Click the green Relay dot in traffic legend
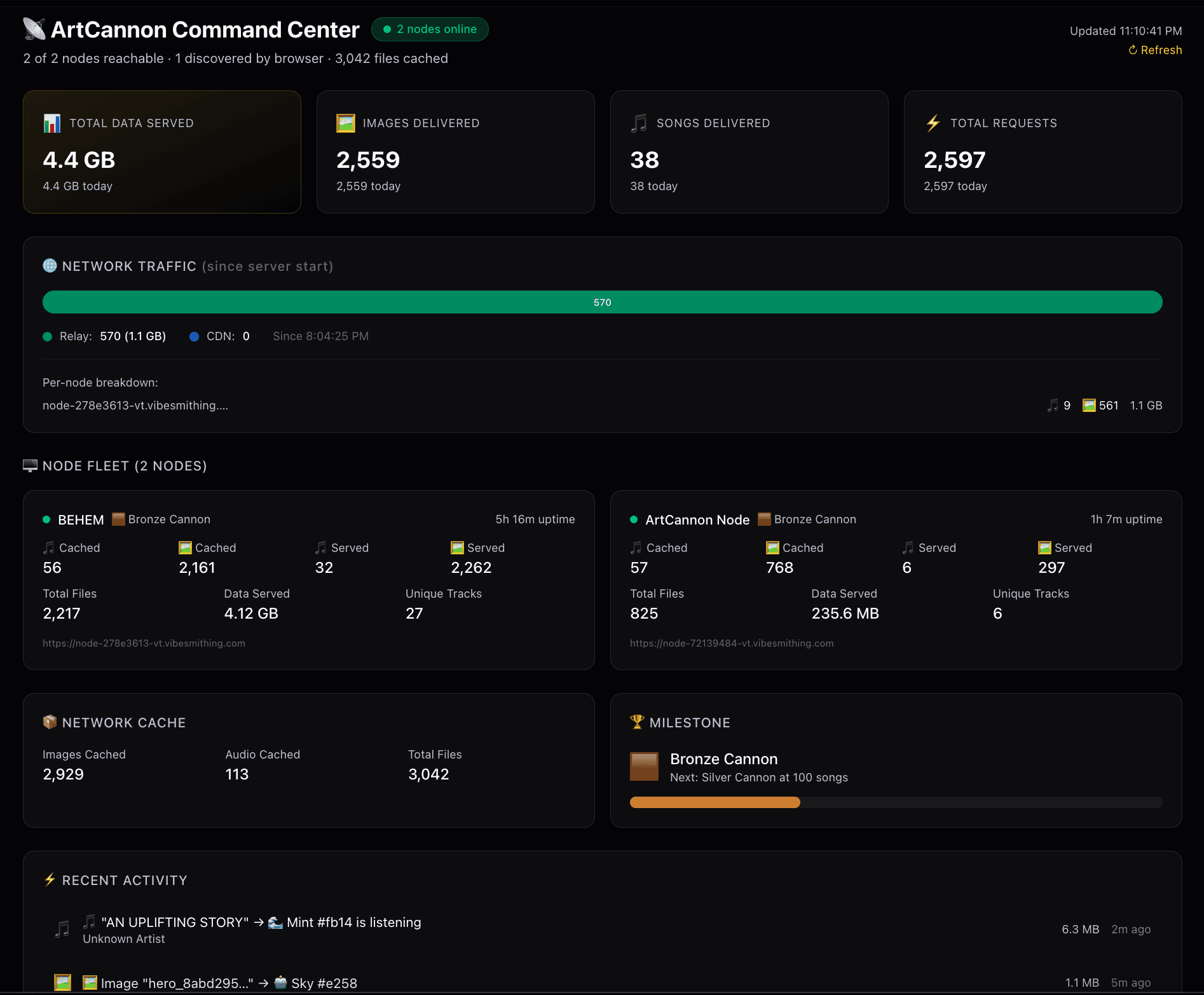 [47, 336]
